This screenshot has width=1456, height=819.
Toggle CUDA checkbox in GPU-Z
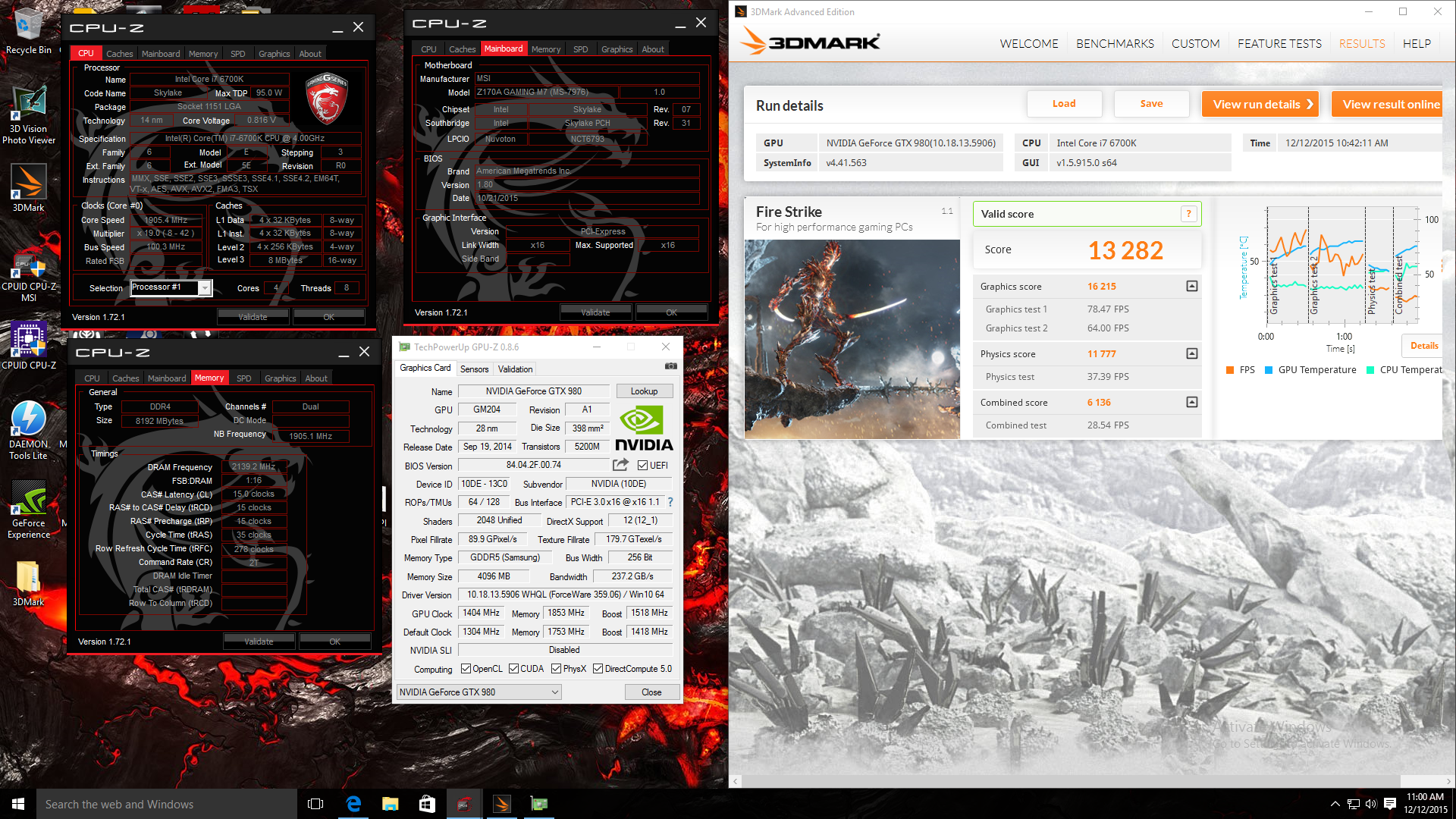513,669
